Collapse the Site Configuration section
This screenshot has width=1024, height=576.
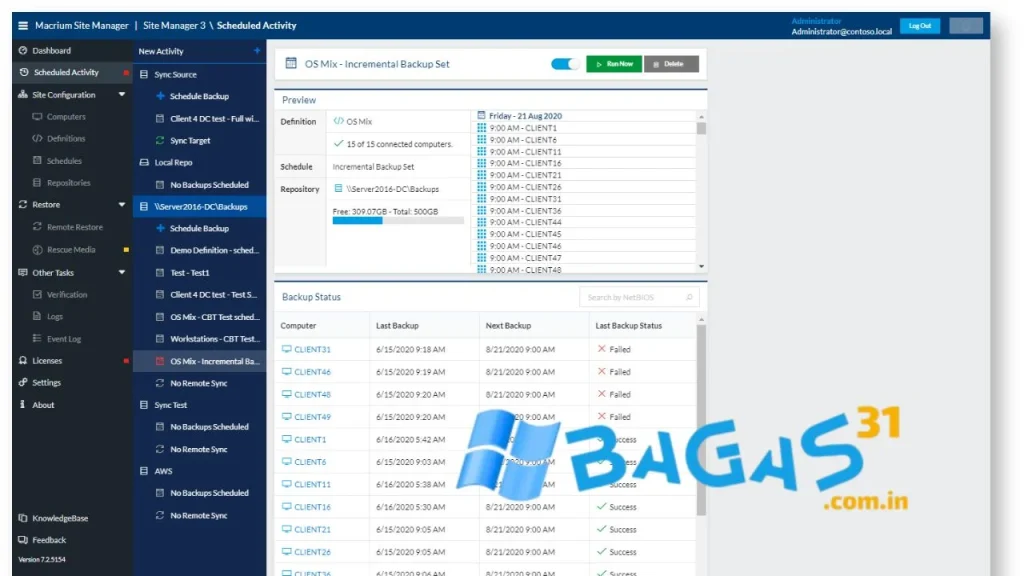coord(122,95)
